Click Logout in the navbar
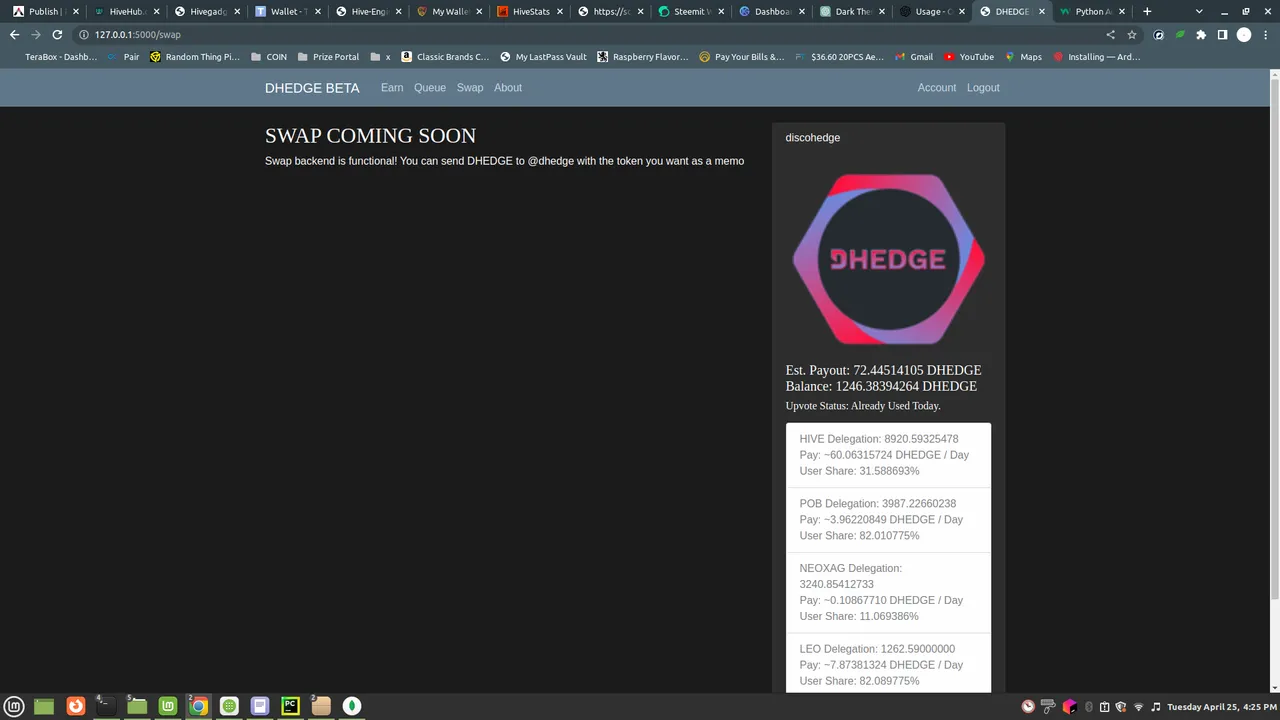This screenshot has height=720, width=1280. pos(983,88)
